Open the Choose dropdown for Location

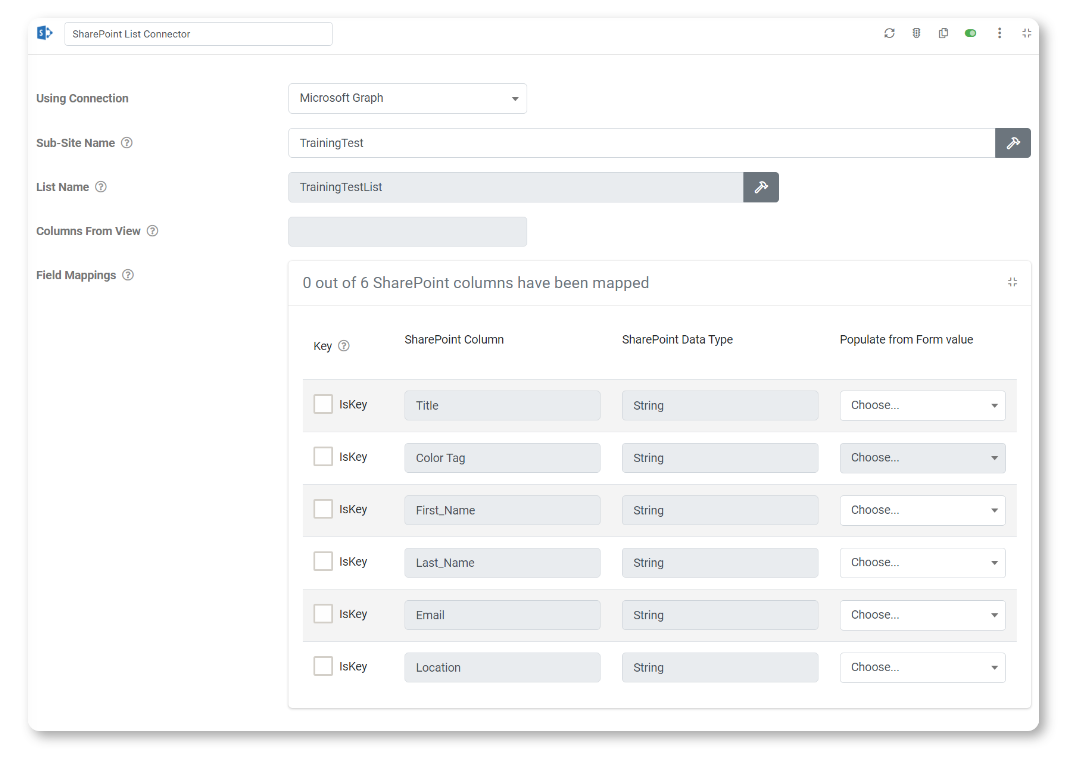pos(922,667)
